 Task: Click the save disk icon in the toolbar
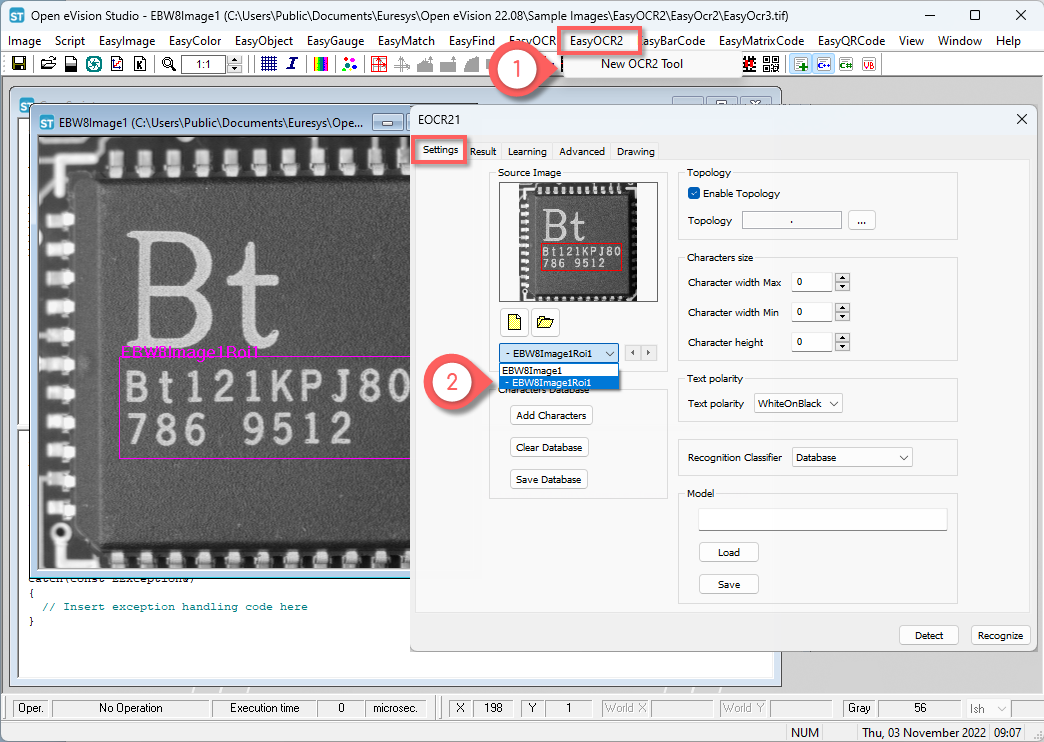pos(19,64)
